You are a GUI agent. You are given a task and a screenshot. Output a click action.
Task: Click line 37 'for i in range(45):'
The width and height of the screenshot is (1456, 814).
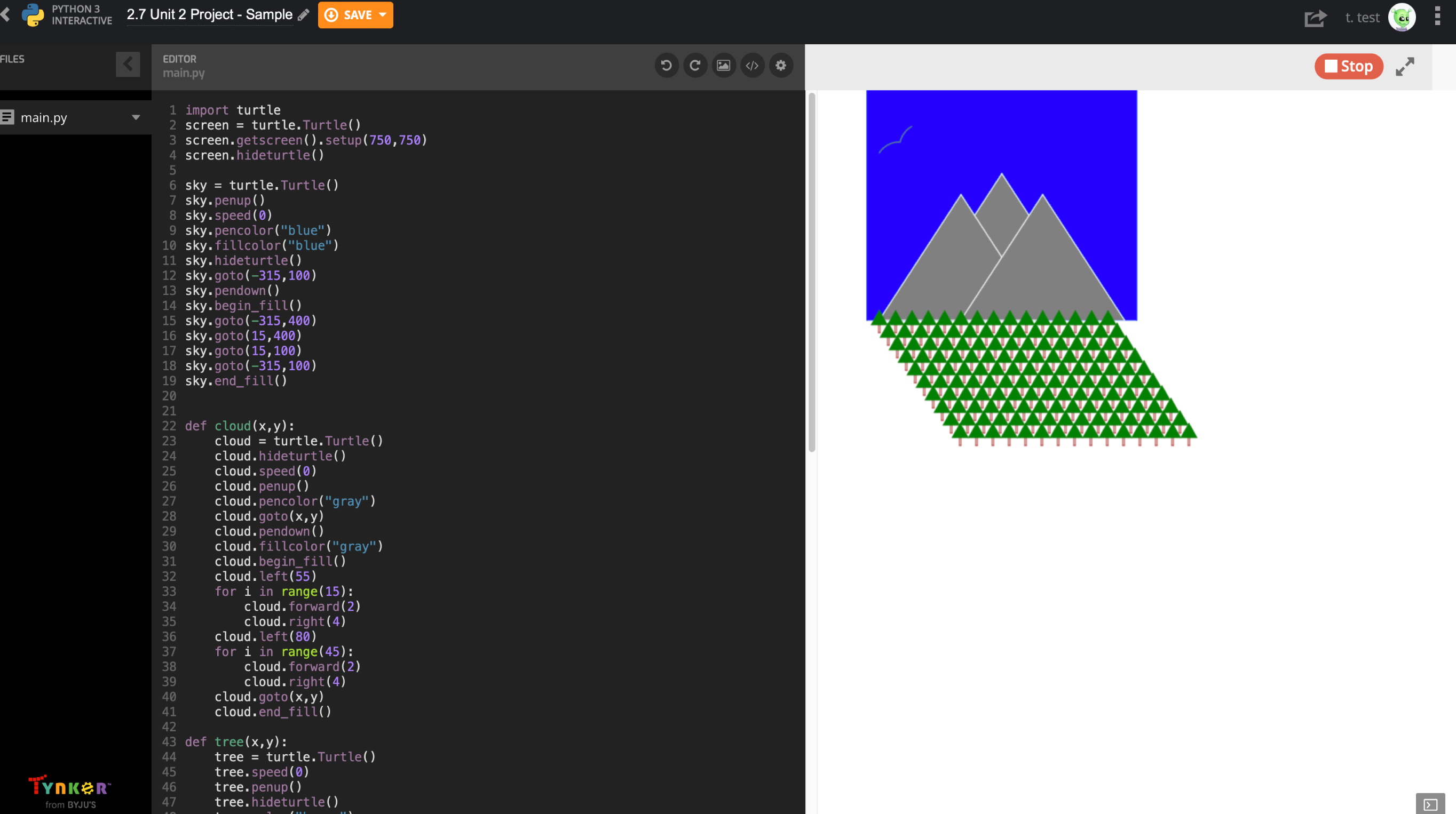point(284,651)
